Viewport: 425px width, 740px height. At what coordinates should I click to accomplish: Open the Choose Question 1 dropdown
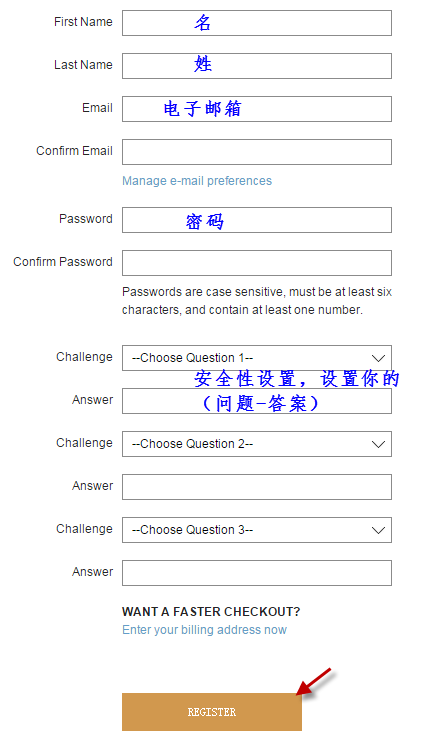257,358
